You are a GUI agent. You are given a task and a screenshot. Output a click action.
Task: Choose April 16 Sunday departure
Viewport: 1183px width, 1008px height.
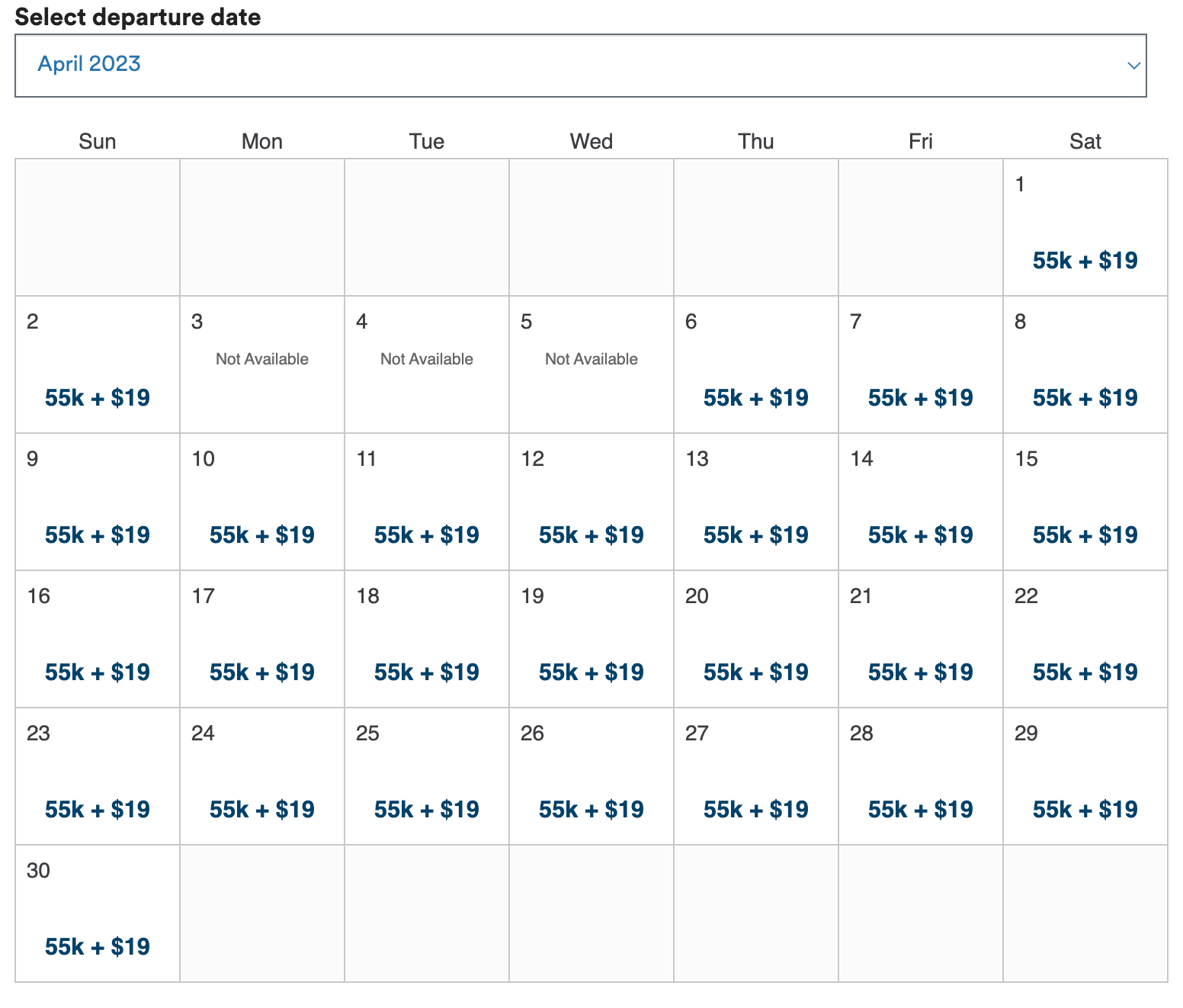[x=98, y=639]
